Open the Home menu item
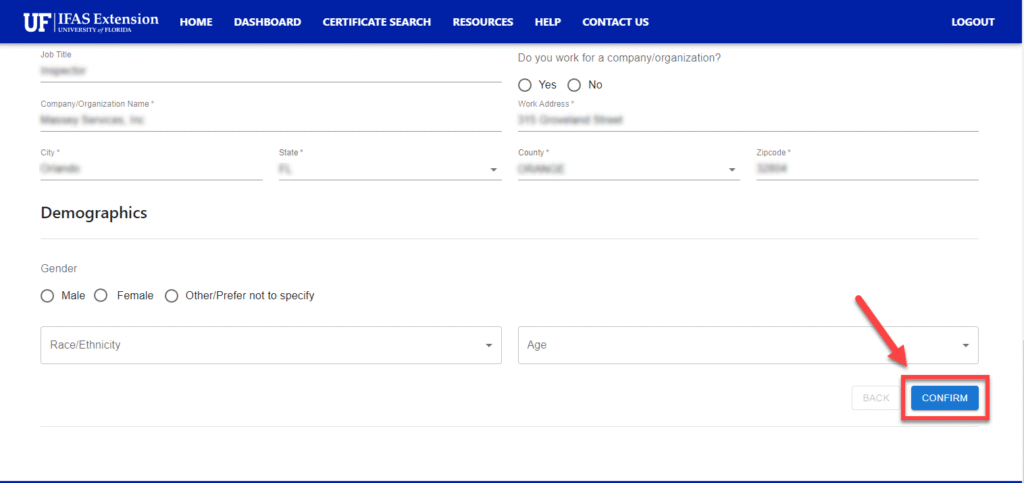This screenshot has width=1024, height=483. point(196,22)
